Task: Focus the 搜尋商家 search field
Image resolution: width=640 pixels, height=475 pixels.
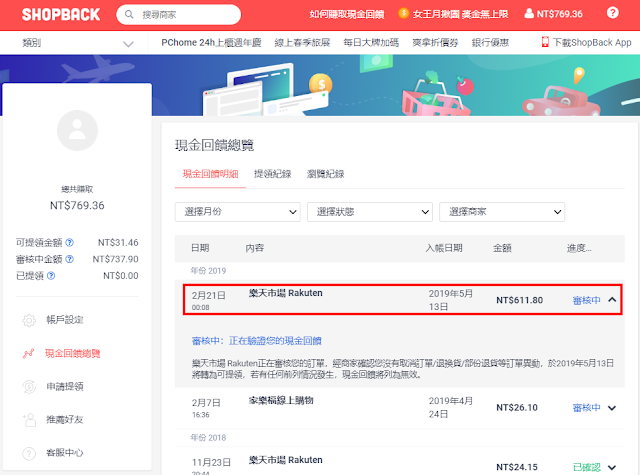Action: pyautogui.click(x=178, y=15)
